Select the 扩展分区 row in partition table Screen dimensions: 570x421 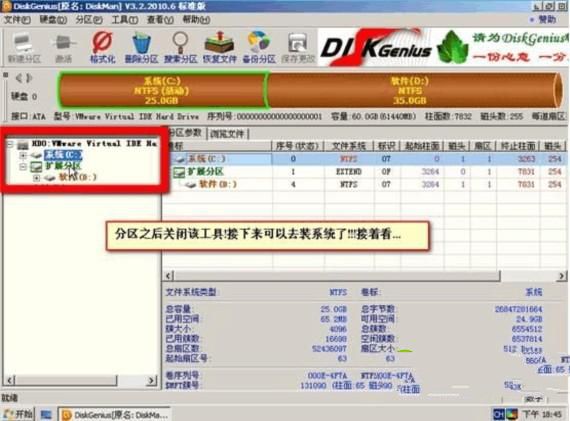(364, 172)
